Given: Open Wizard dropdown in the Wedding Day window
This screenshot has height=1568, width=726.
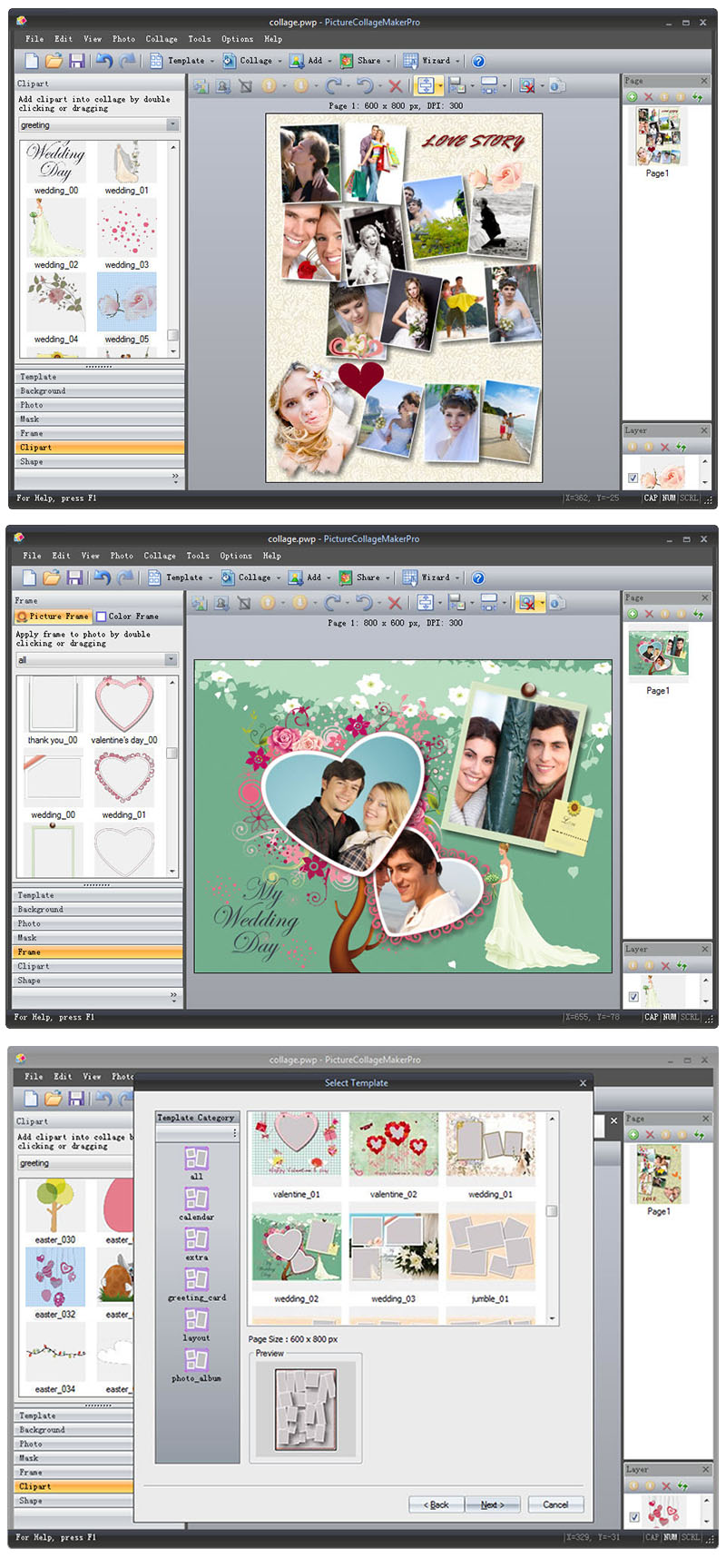Looking at the screenshot, I should point(458,577).
